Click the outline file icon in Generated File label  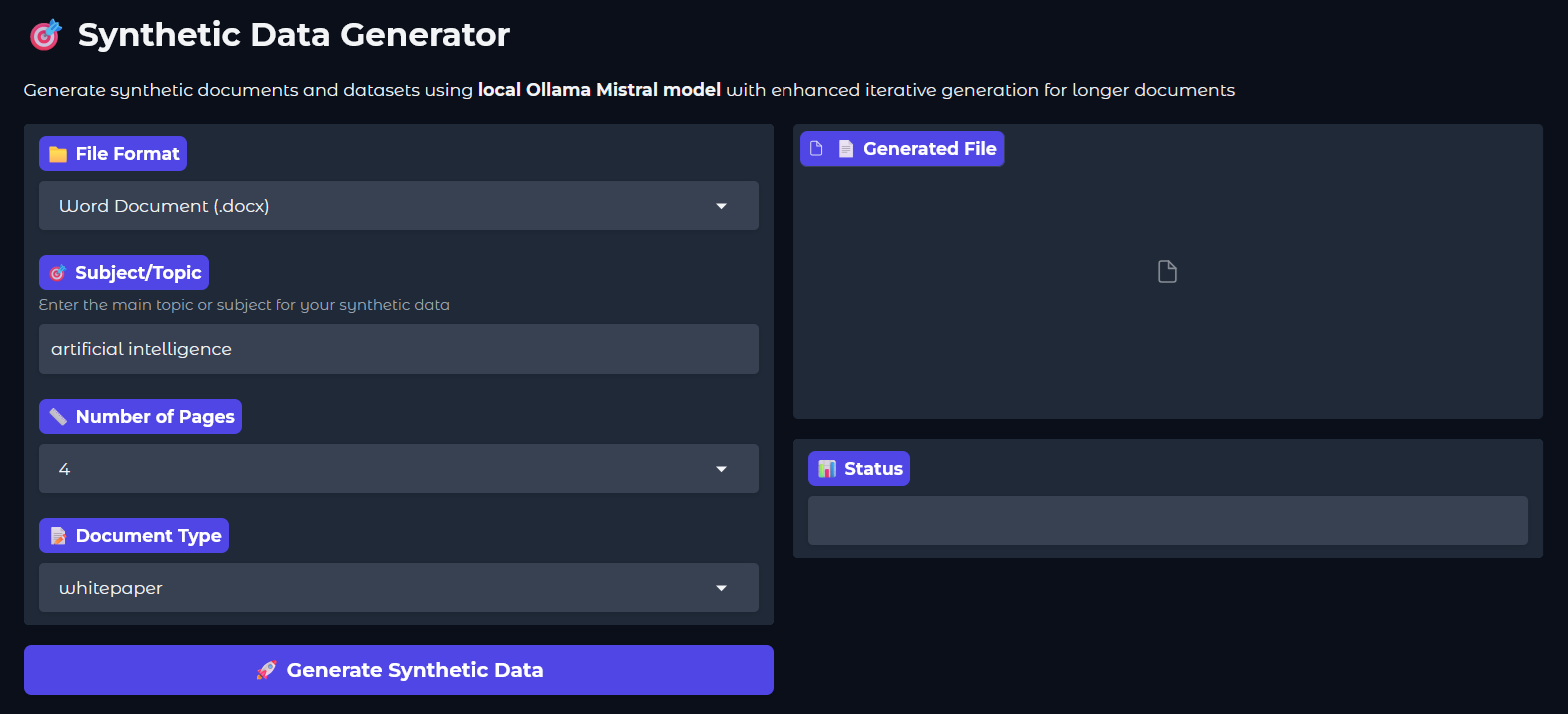[816, 148]
